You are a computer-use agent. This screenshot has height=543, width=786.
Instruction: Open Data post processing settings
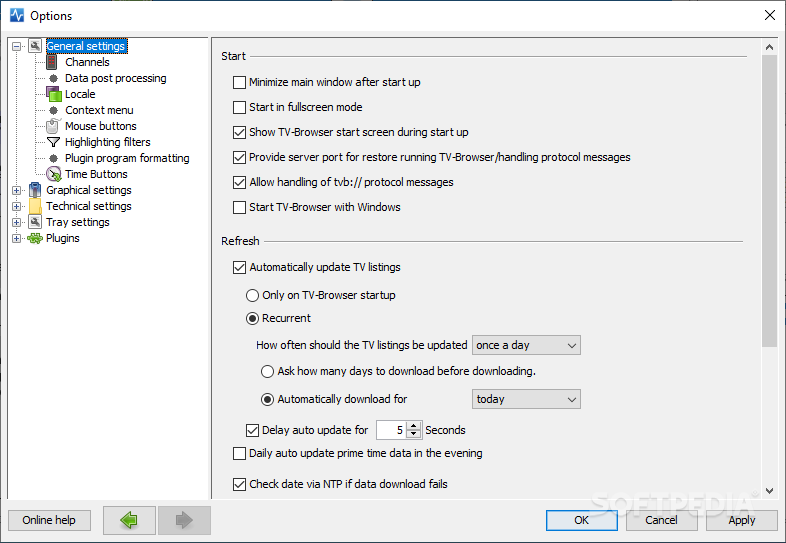tap(116, 78)
